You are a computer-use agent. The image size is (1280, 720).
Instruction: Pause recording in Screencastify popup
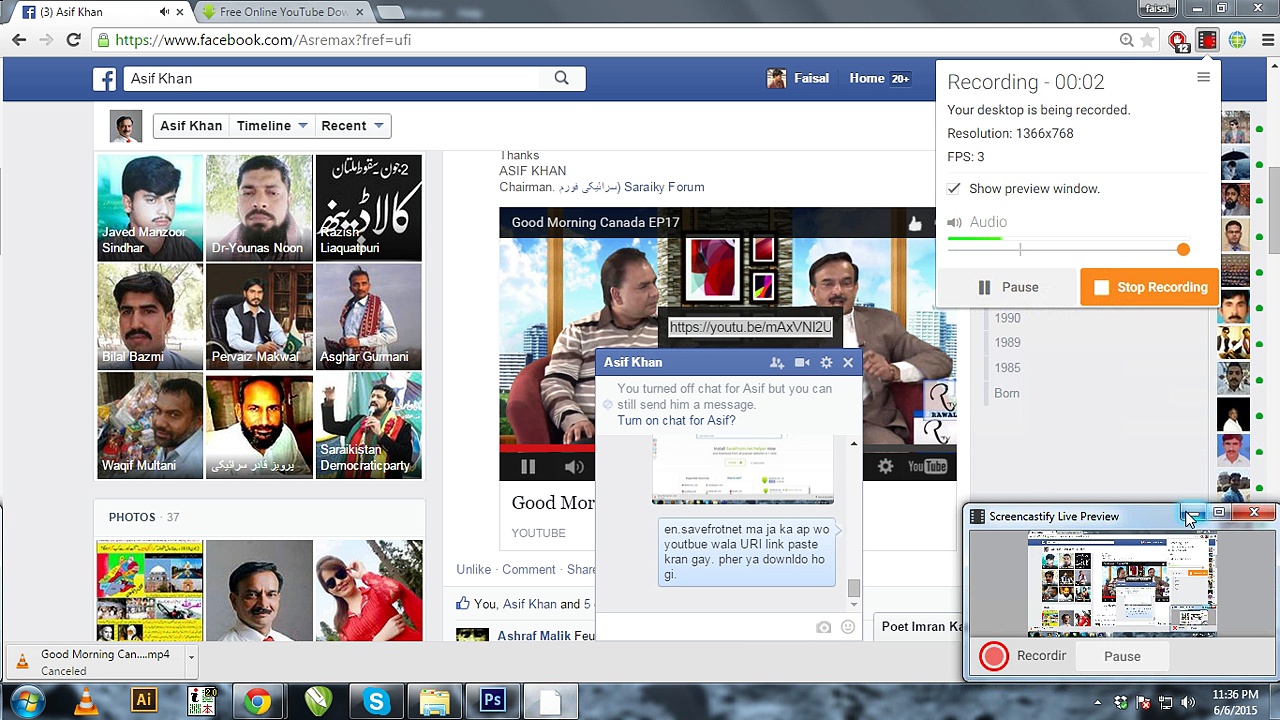click(x=1008, y=287)
